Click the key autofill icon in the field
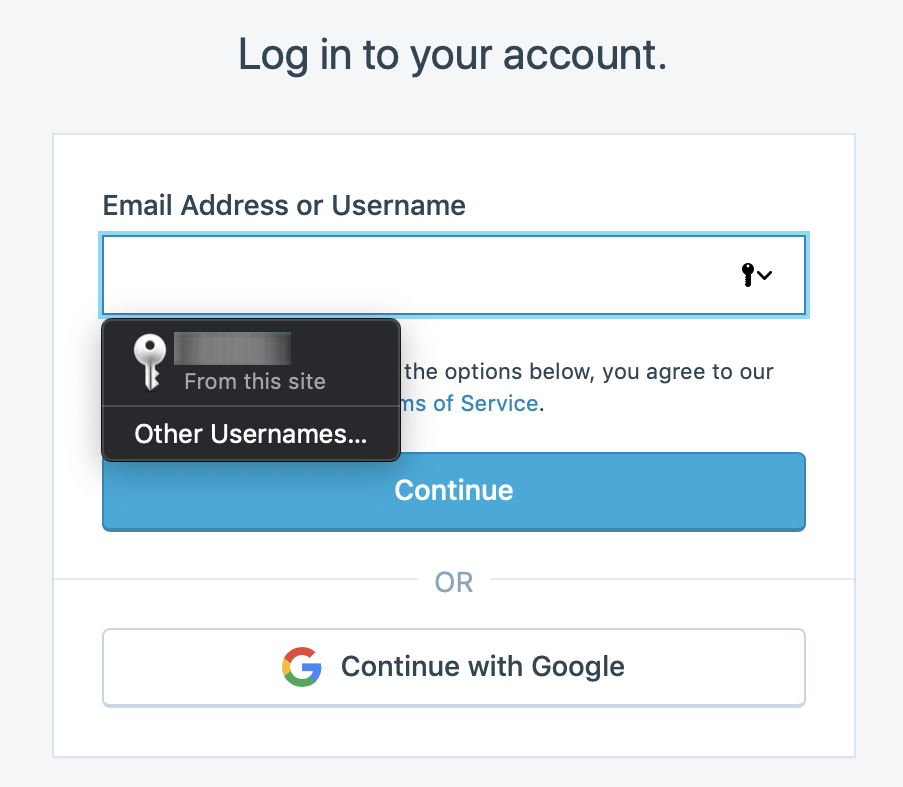Viewport: 903px width, 787px height. click(748, 275)
